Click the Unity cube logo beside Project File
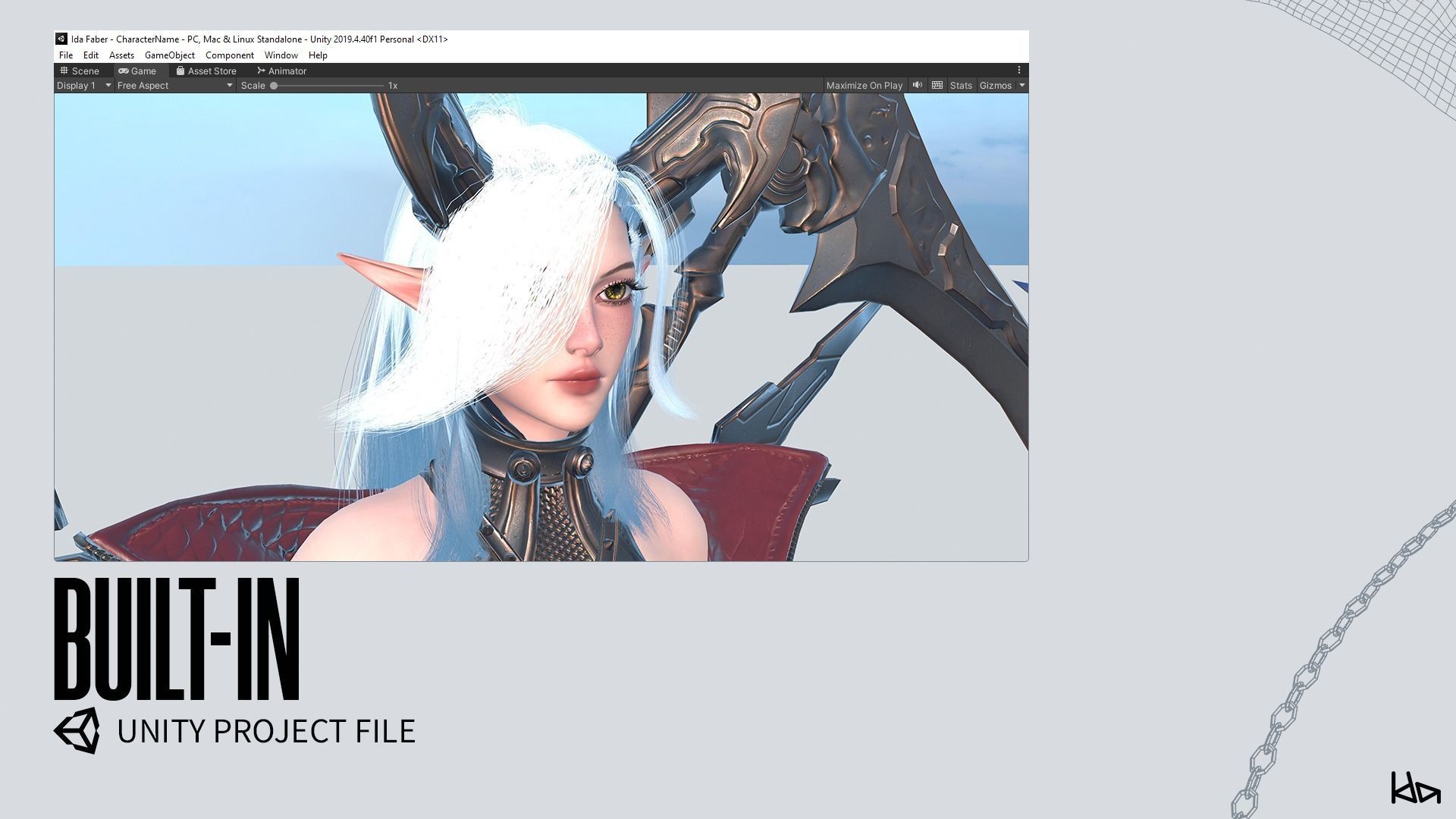Viewport: 1456px width, 819px height. pyautogui.click(x=77, y=730)
